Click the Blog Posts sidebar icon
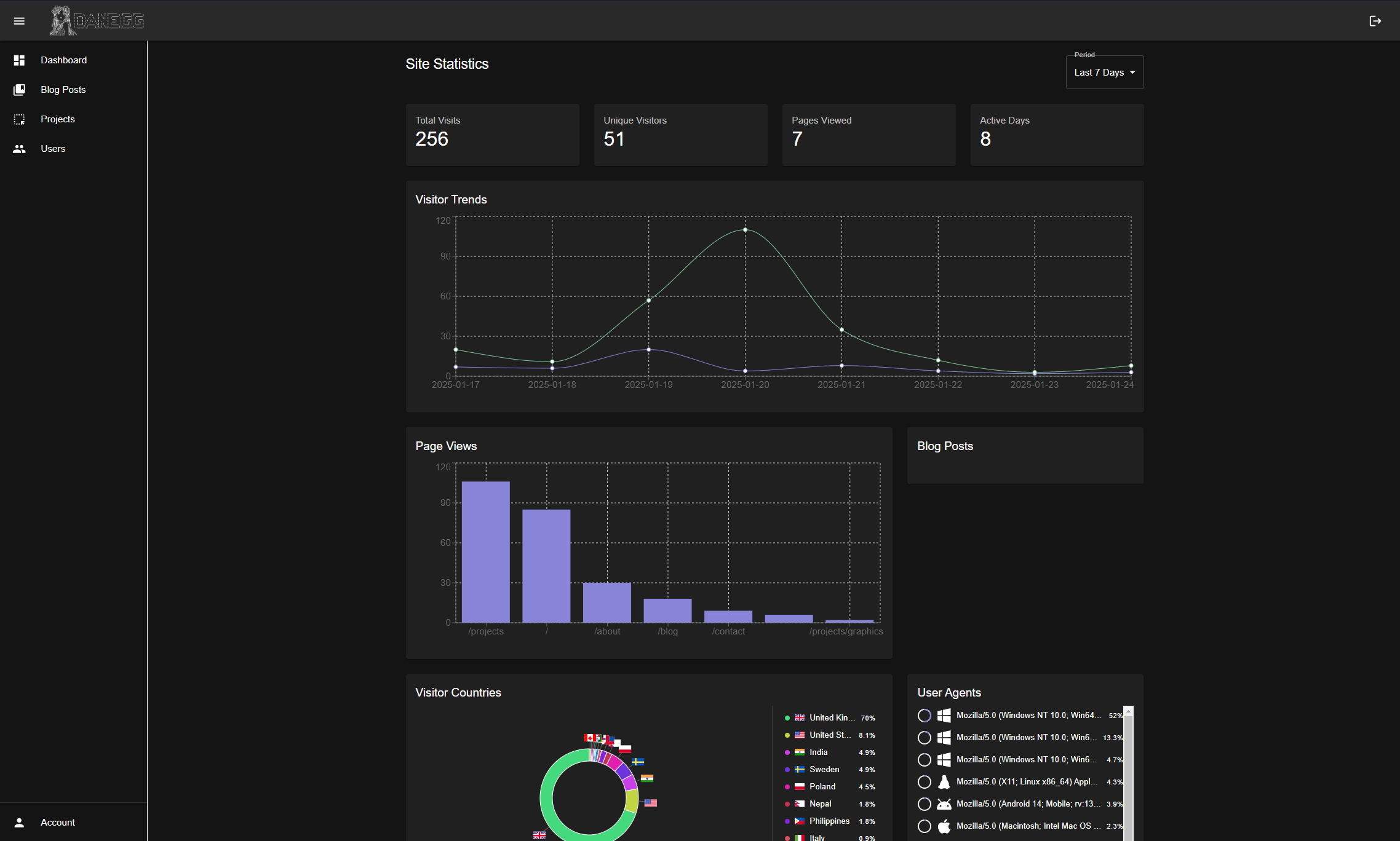This screenshot has height=841, width=1400. point(19,90)
